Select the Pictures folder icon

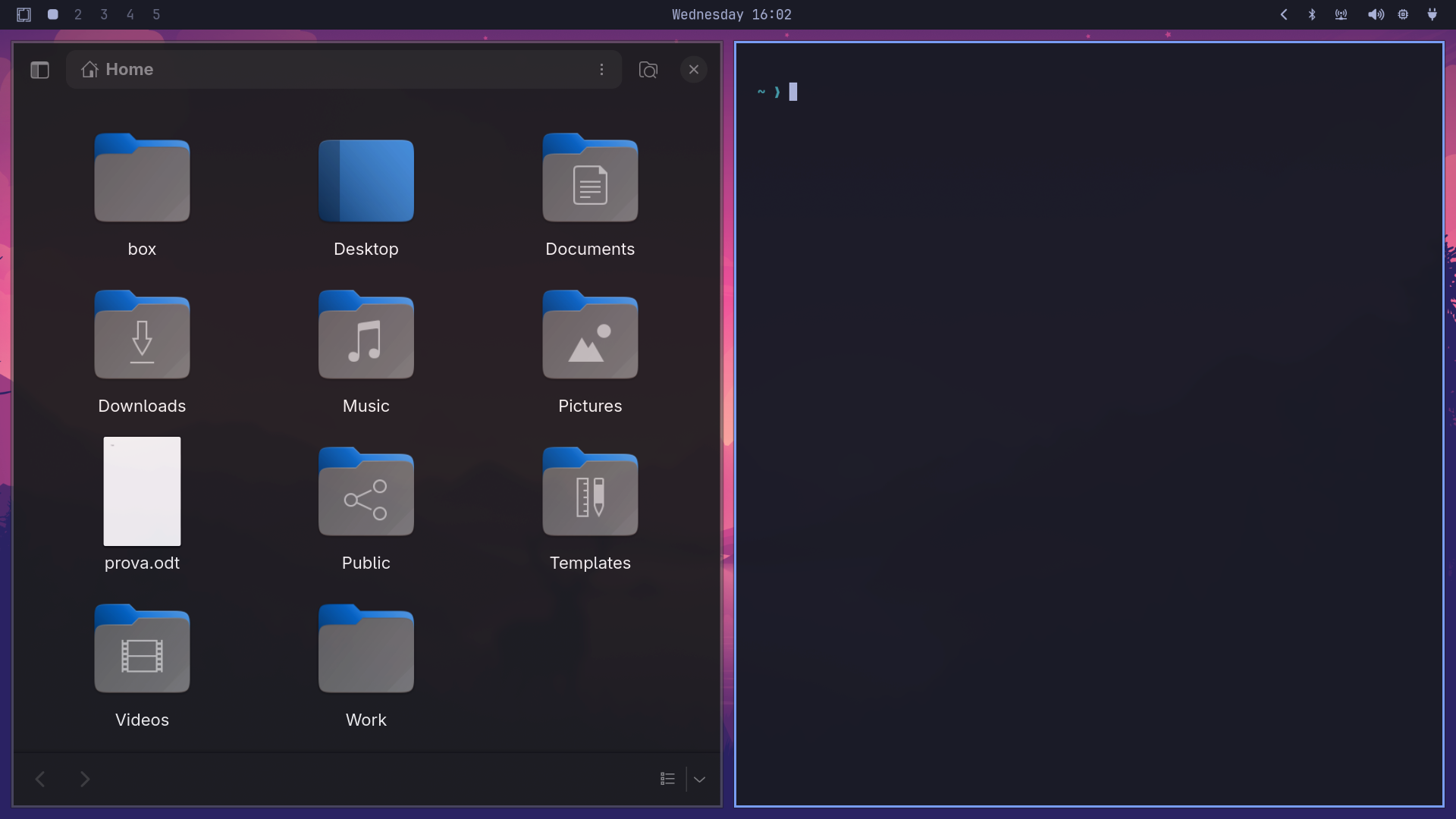[590, 334]
